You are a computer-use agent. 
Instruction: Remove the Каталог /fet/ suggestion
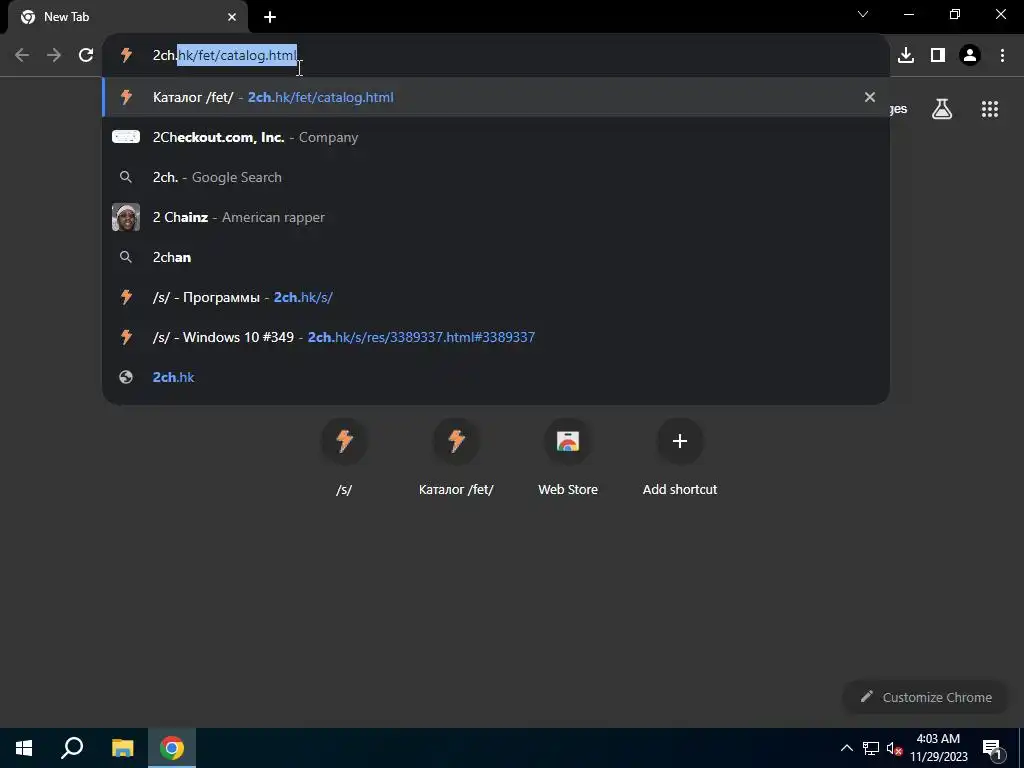pyautogui.click(x=869, y=97)
